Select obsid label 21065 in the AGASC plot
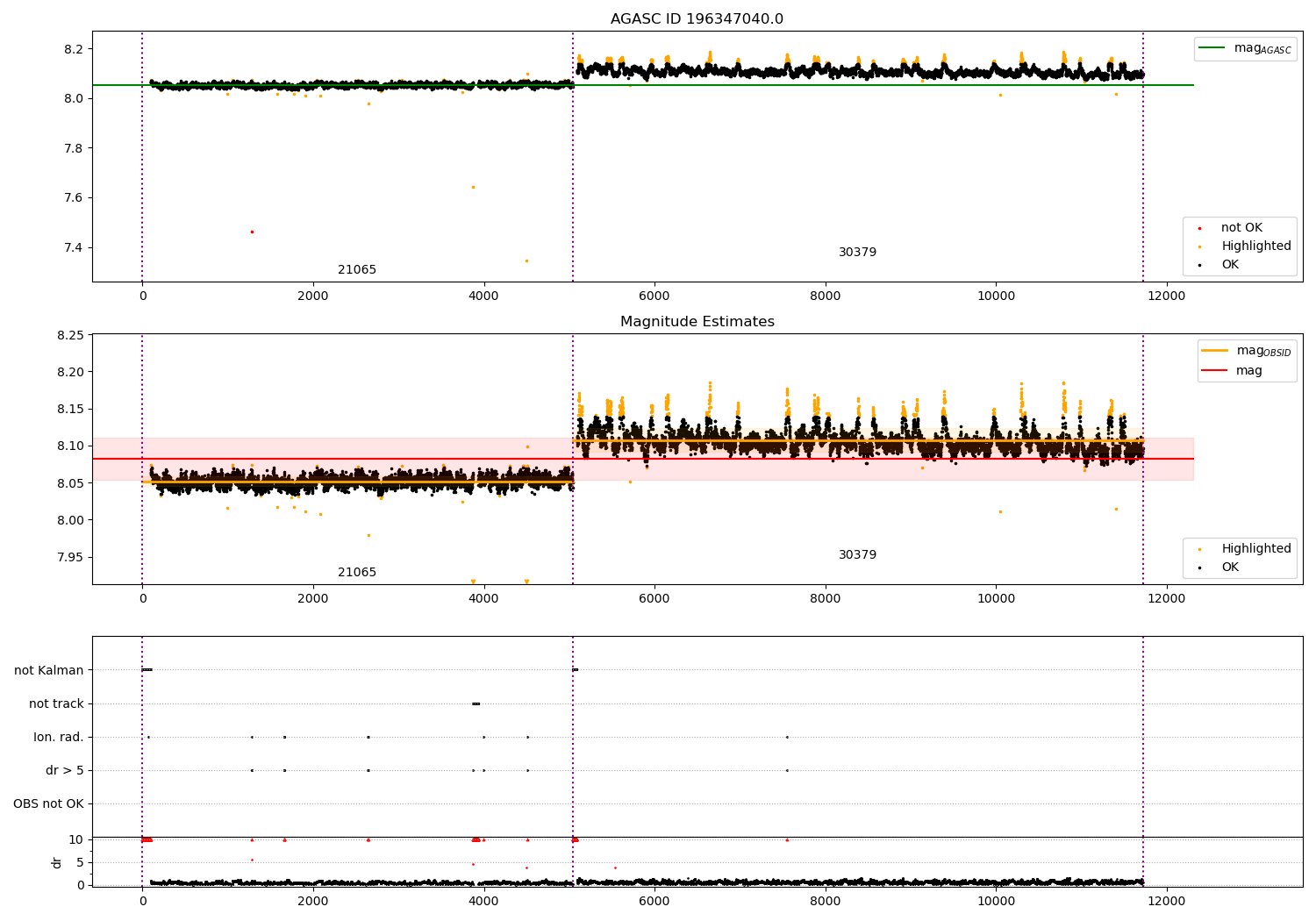 [357, 270]
